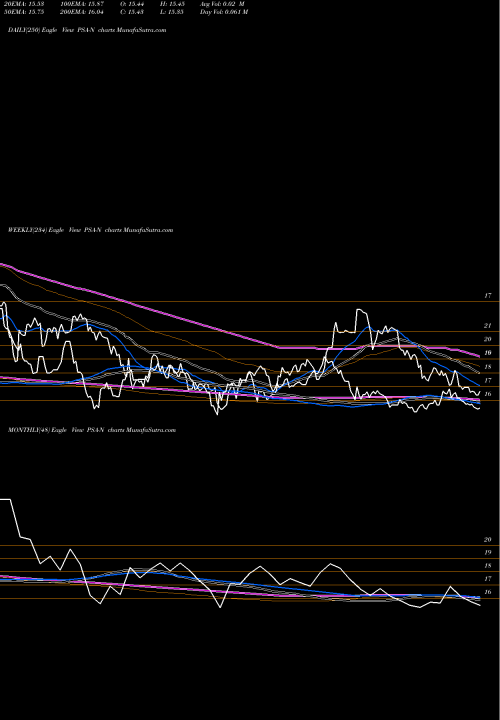
Task: Click the 'Day Vol' reading
Action: [224, 12]
